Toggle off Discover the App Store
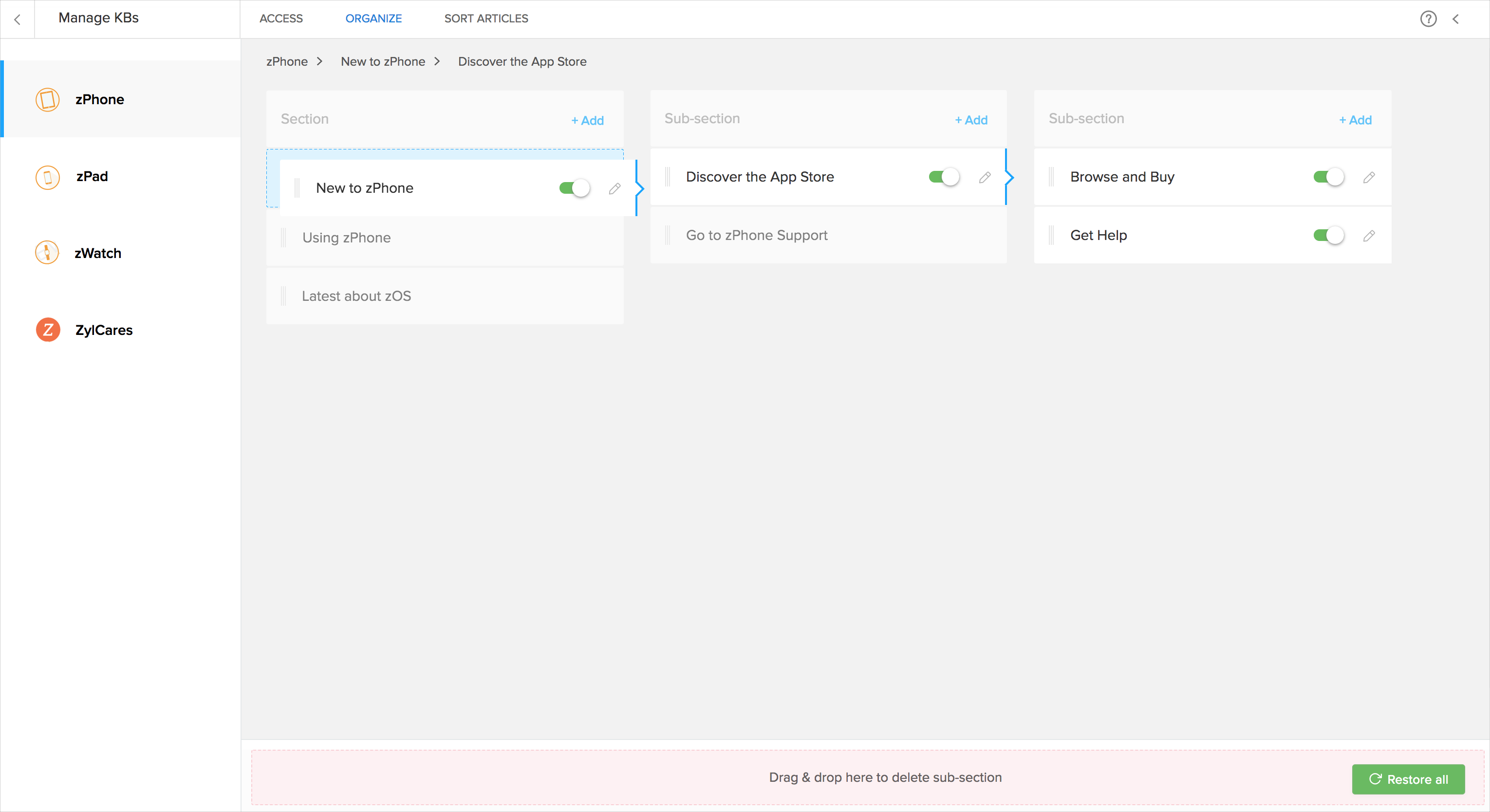Image resolution: width=1490 pixels, height=812 pixels. coord(944,177)
